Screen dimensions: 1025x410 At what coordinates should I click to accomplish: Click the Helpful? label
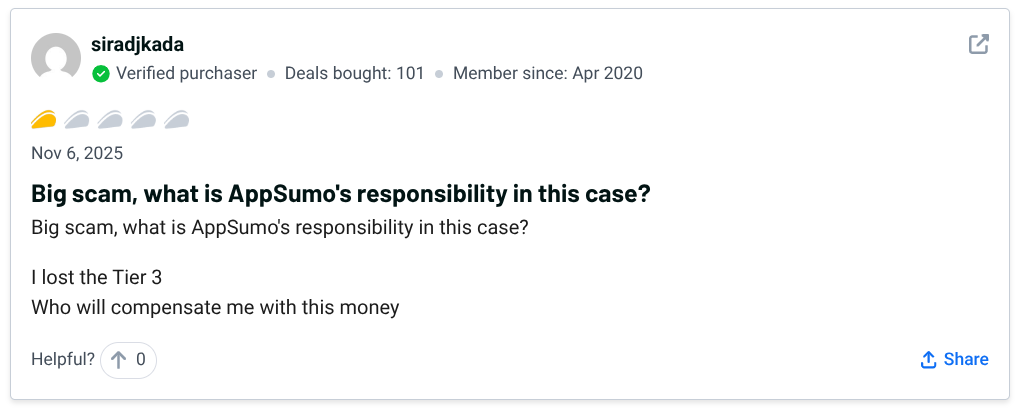63,360
